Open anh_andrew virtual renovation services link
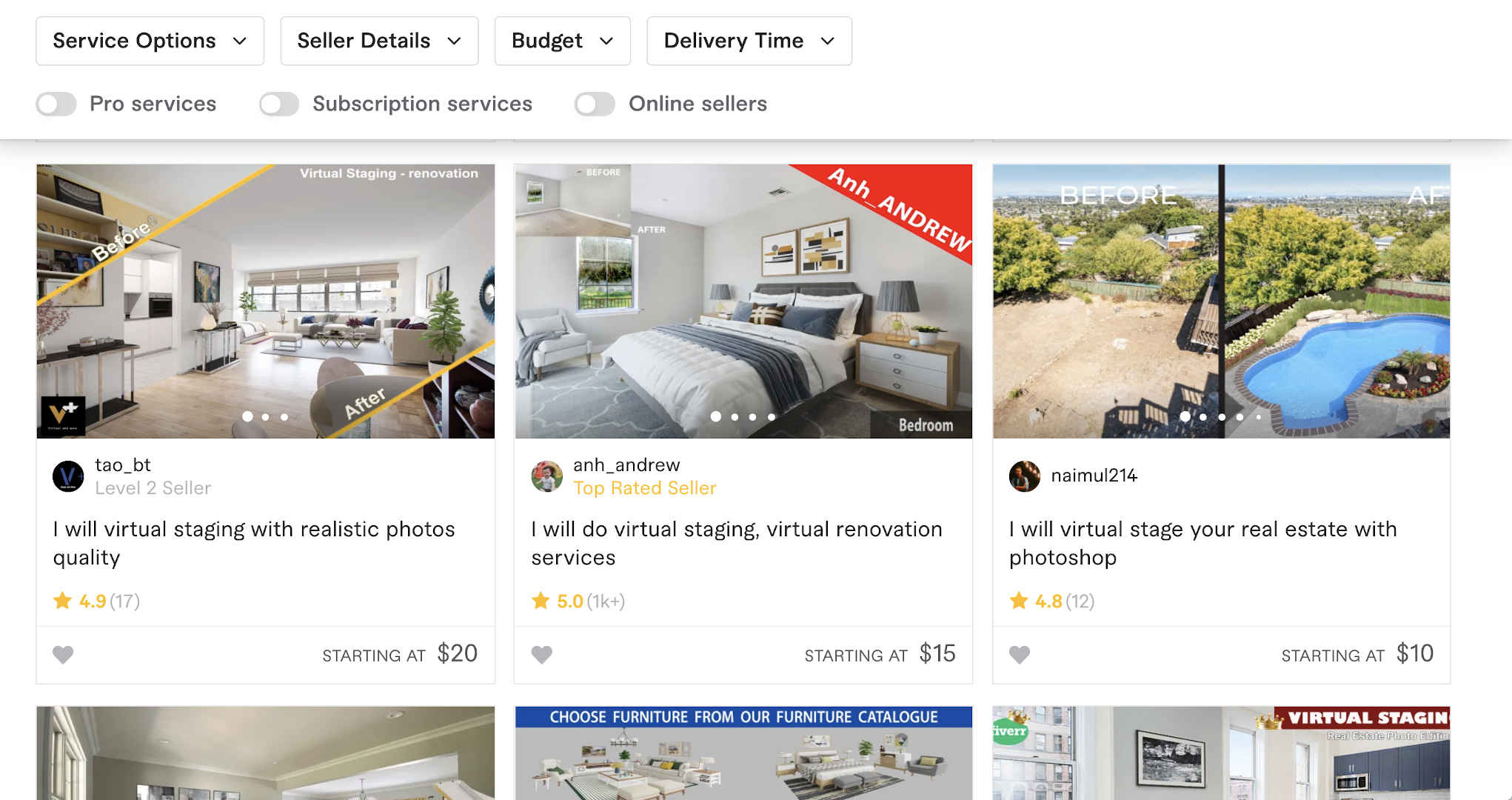This screenshot has height=800, width=1512. (737, 543)
